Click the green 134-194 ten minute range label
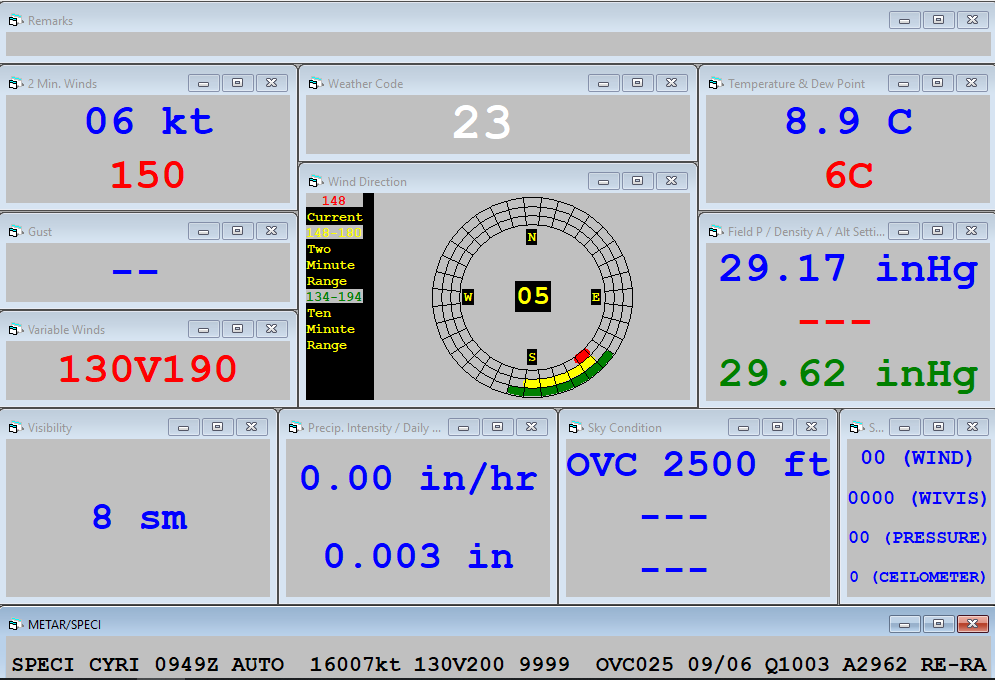Image resolution: width=995 pixels, height=680 pixels. 334,297
